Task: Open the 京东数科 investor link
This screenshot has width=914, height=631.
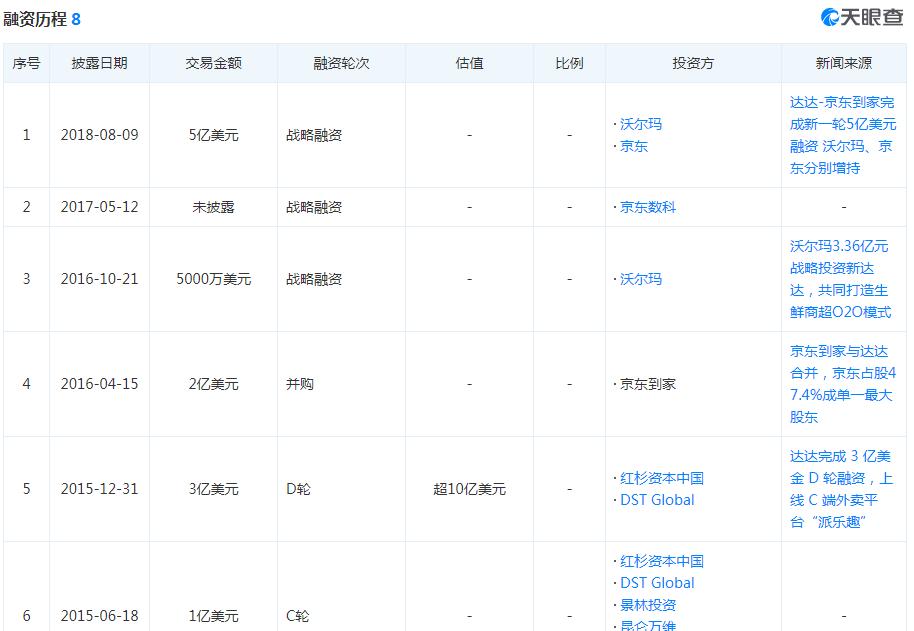Action: 645,206
